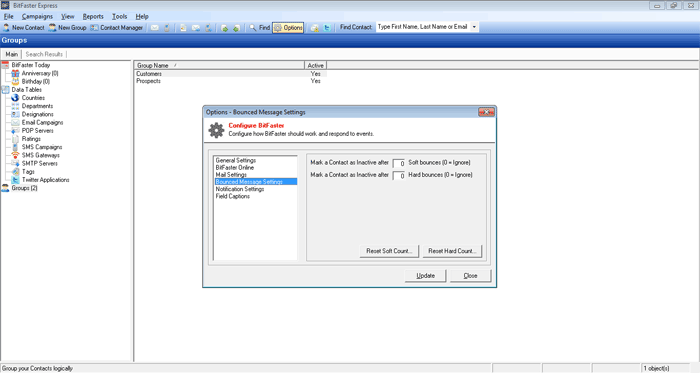Click 'Group your Contacts logically' status text
The image size is (700, 373).
(38, 369)
